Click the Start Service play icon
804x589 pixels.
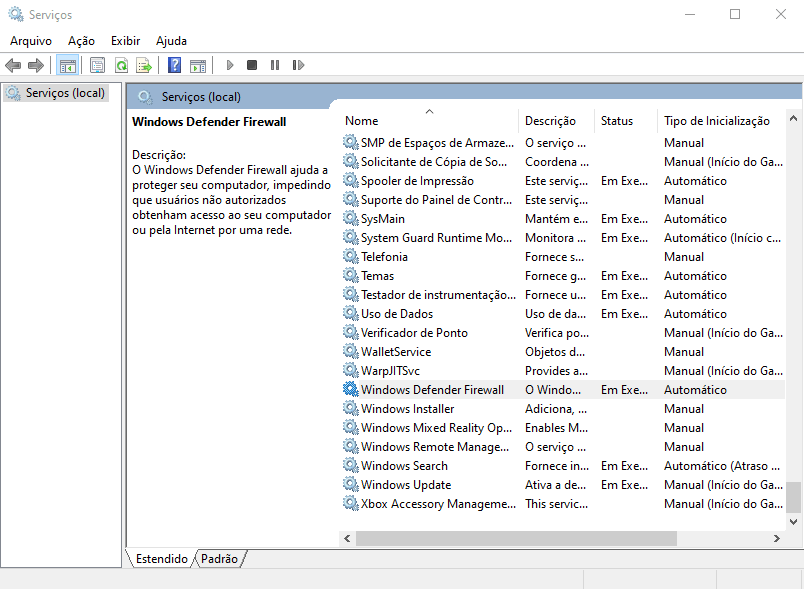pyautogui.click(x=230, y=65)
